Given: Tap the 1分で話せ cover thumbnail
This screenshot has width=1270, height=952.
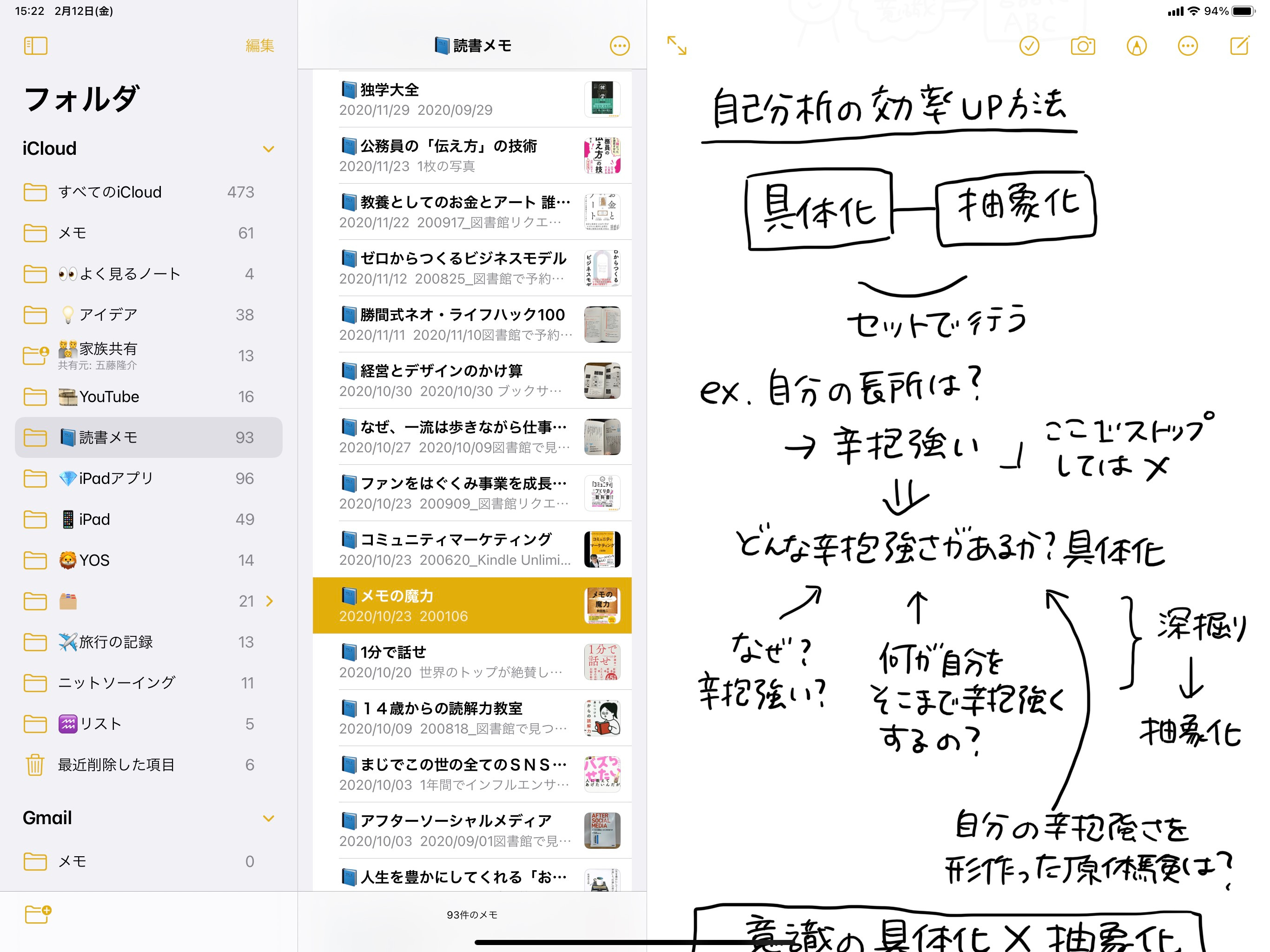Looking at the screenshot, I should click(602, 662).
